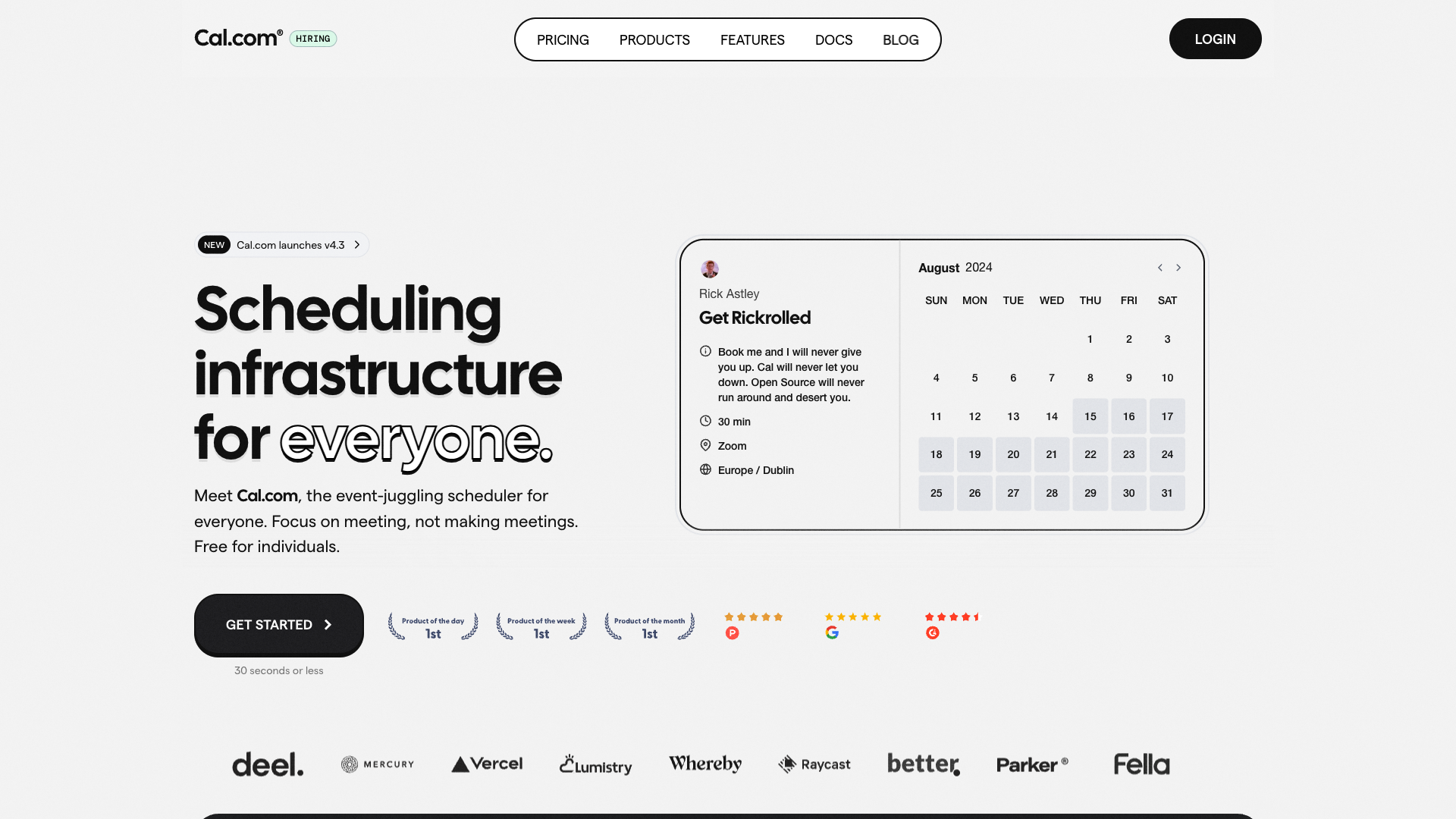Open PRICING from the navigation menu

[563, 38]
